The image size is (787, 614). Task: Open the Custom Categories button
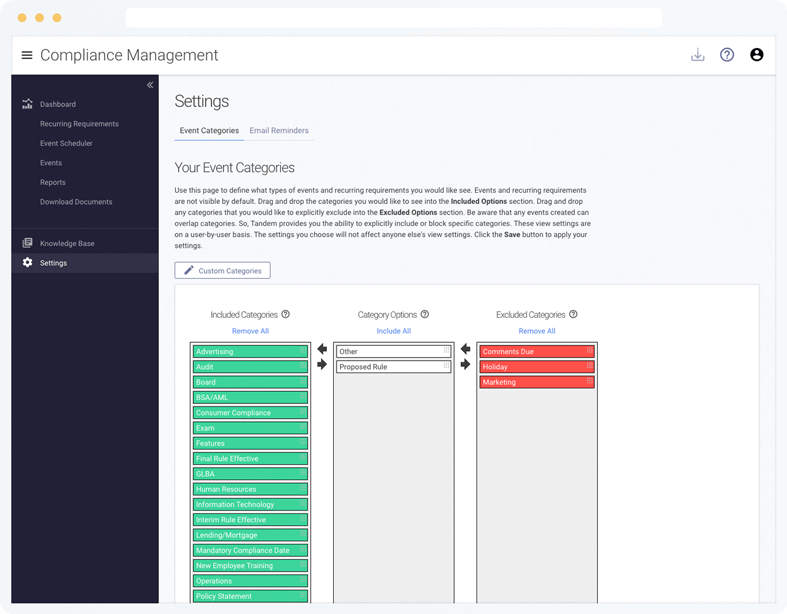222,271
